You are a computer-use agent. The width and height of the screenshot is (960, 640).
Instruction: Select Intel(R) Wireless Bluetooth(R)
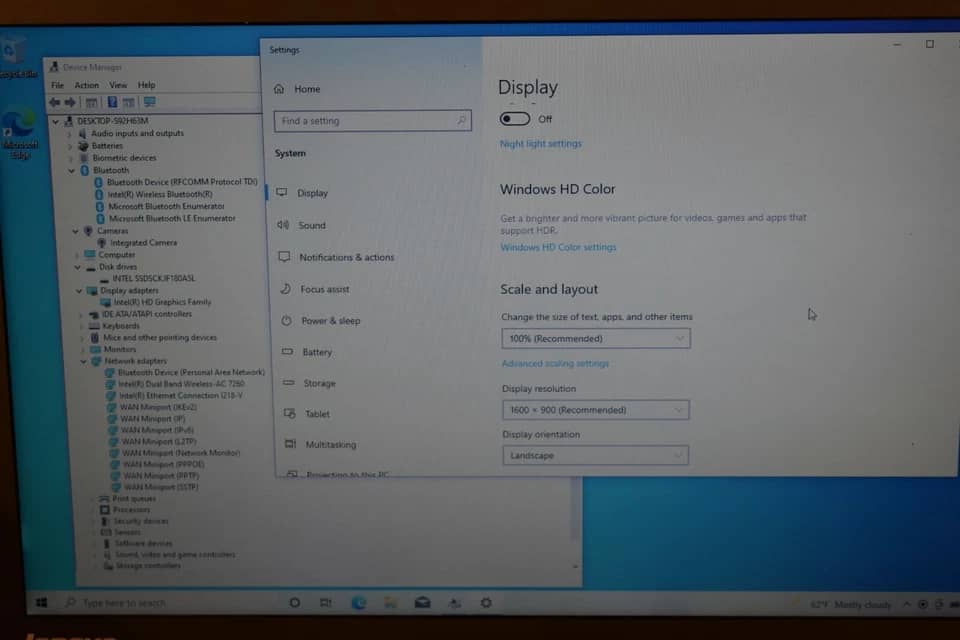point(160,194)
